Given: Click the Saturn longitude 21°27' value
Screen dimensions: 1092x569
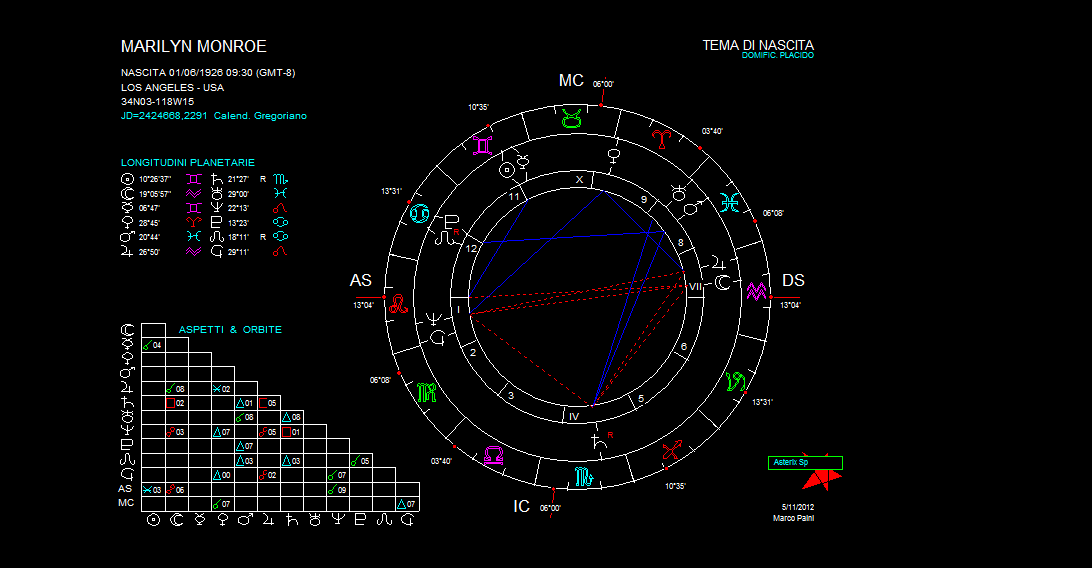Looking at the screenshot, I should 238,179.
